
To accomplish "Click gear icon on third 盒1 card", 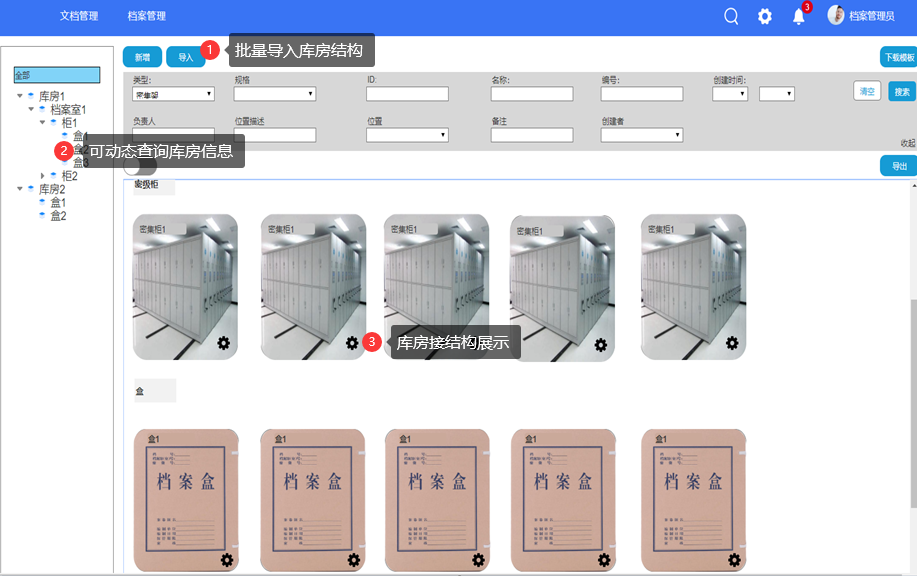I will pos(478,560).
